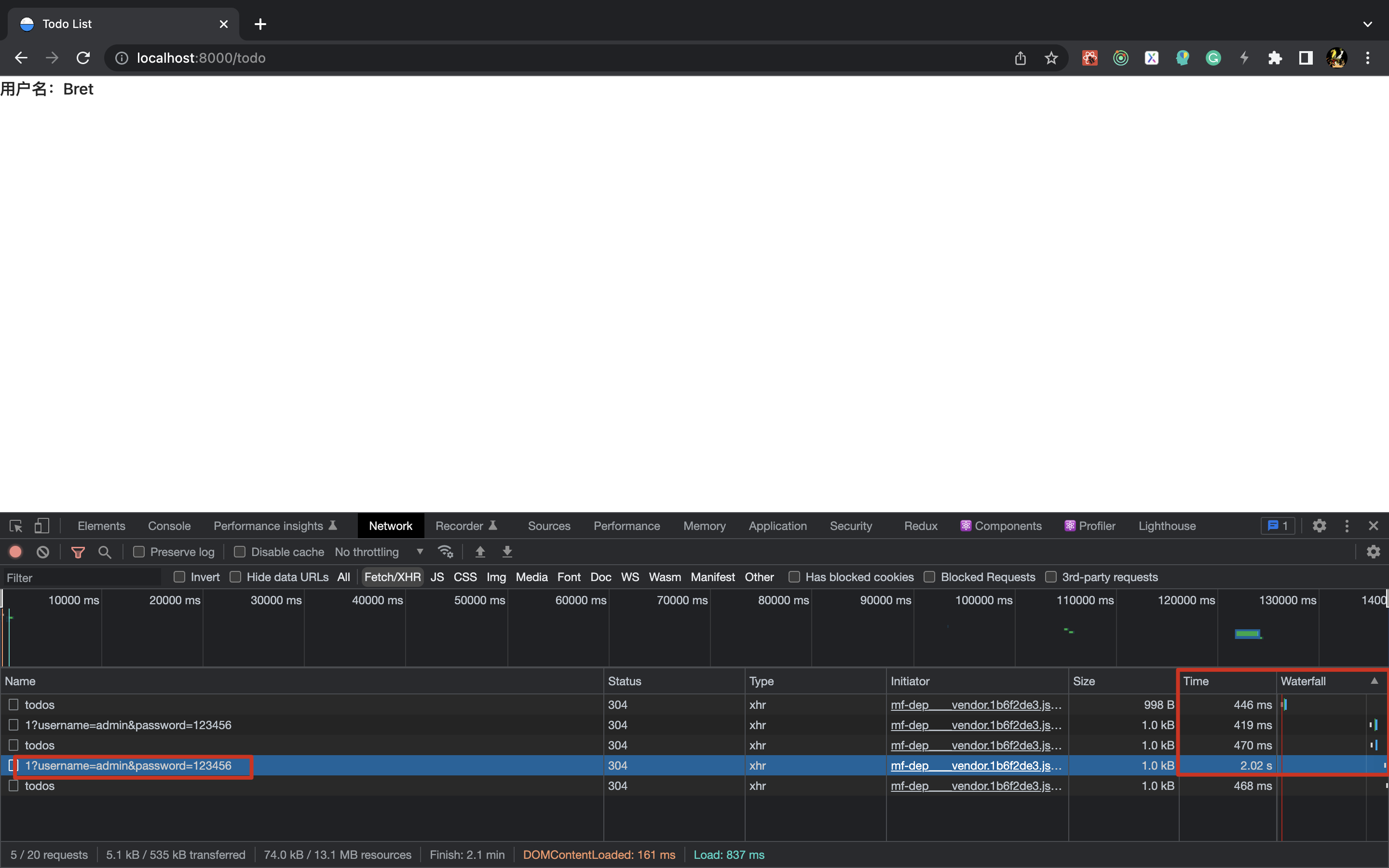The height and width of the screenshot is (868, 1389).
Task: Click the record network log button
Action: click(15, 552)
